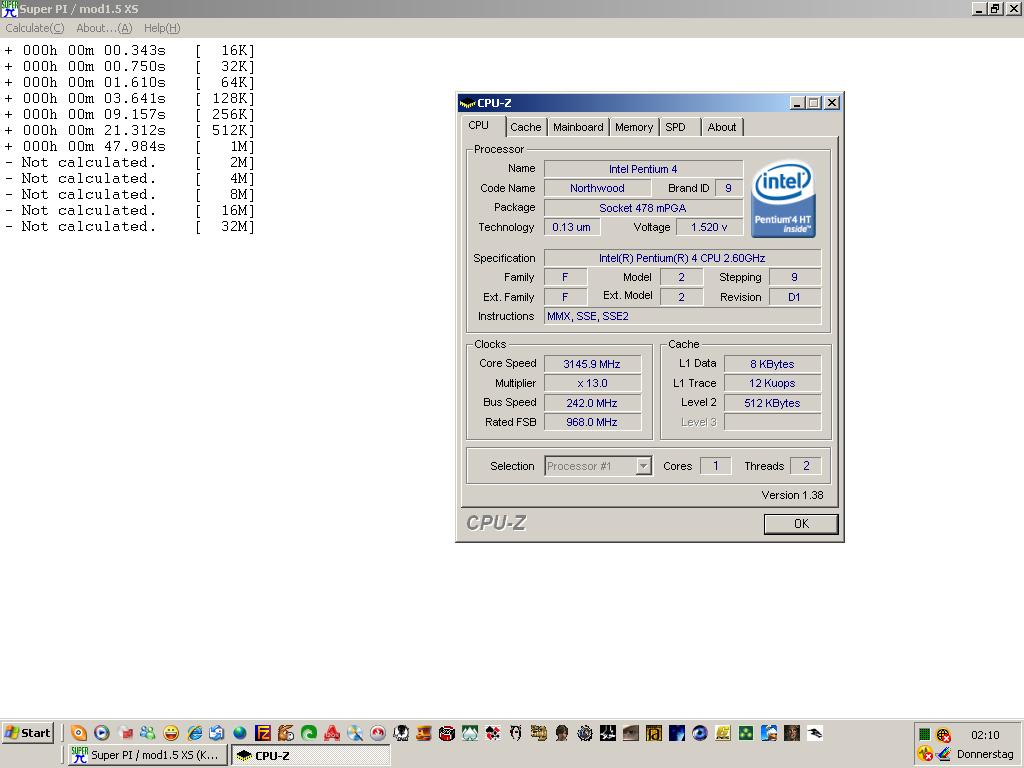Open the Help menu in Super PI
This screenshot has width=1024, height=768.
tap(162, 28)
